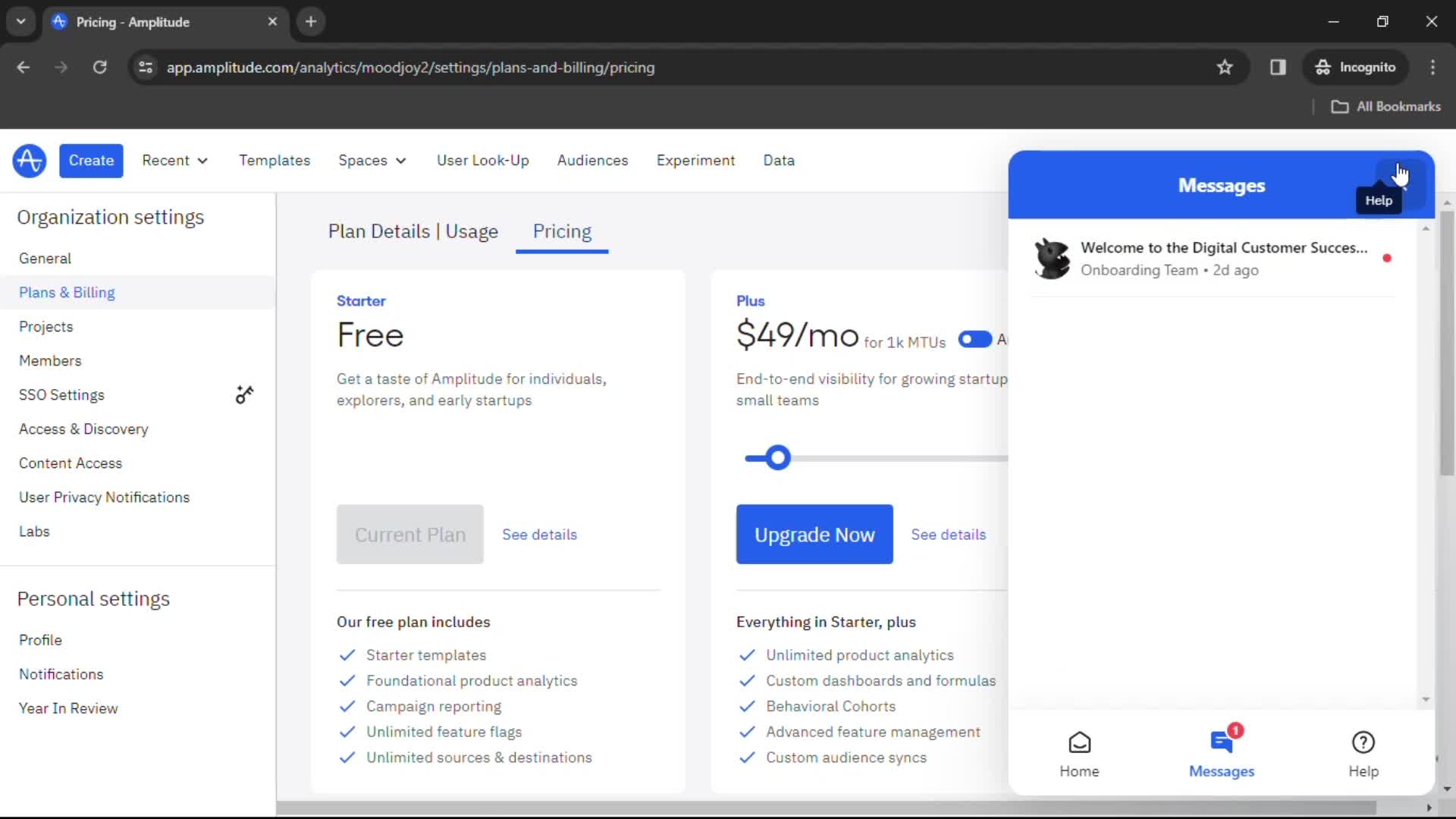Go back to the previous page

(x=24, y=67)
